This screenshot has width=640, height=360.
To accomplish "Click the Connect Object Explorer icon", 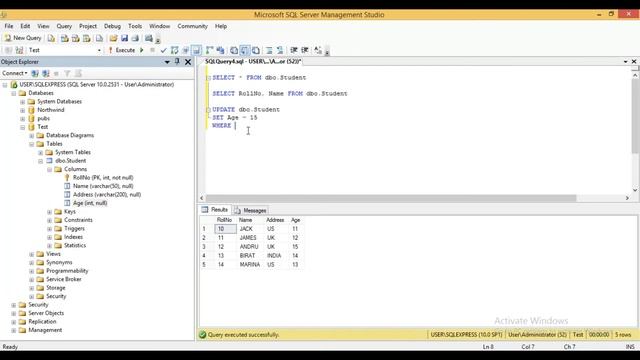I will [x=35, y=73].
